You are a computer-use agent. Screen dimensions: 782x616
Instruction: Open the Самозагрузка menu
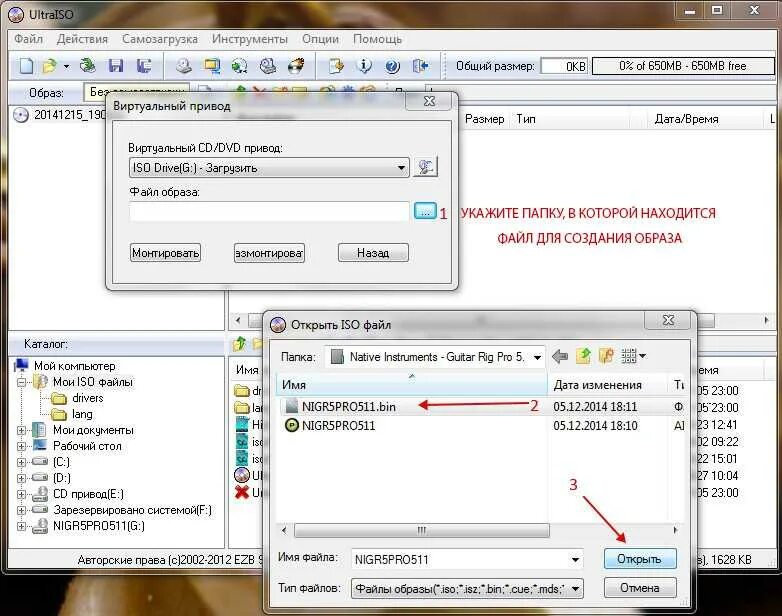coord(160,39)
